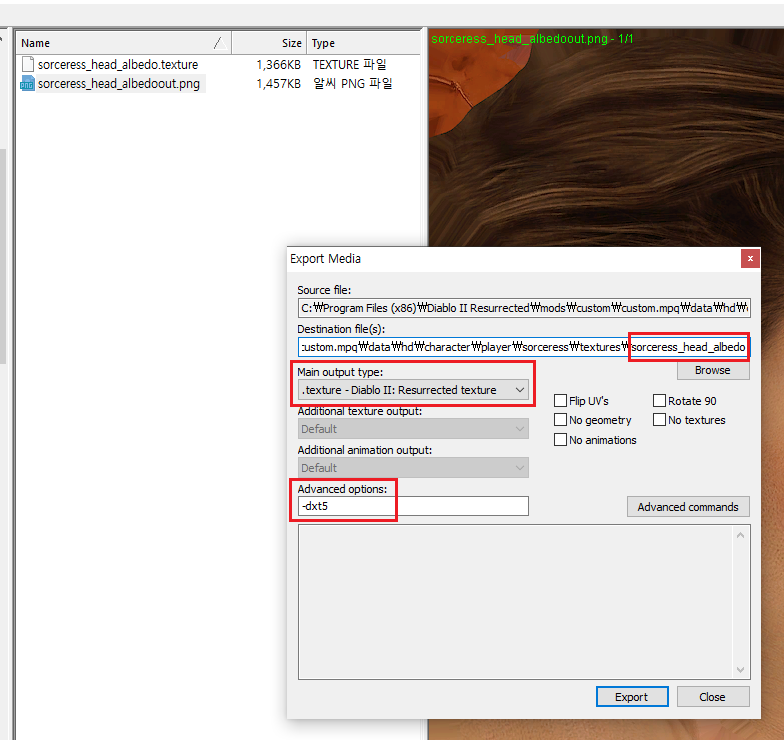Screen dimensions: 784x740
Task: Enable the No animations checkbox
Action: coord(560,440)
